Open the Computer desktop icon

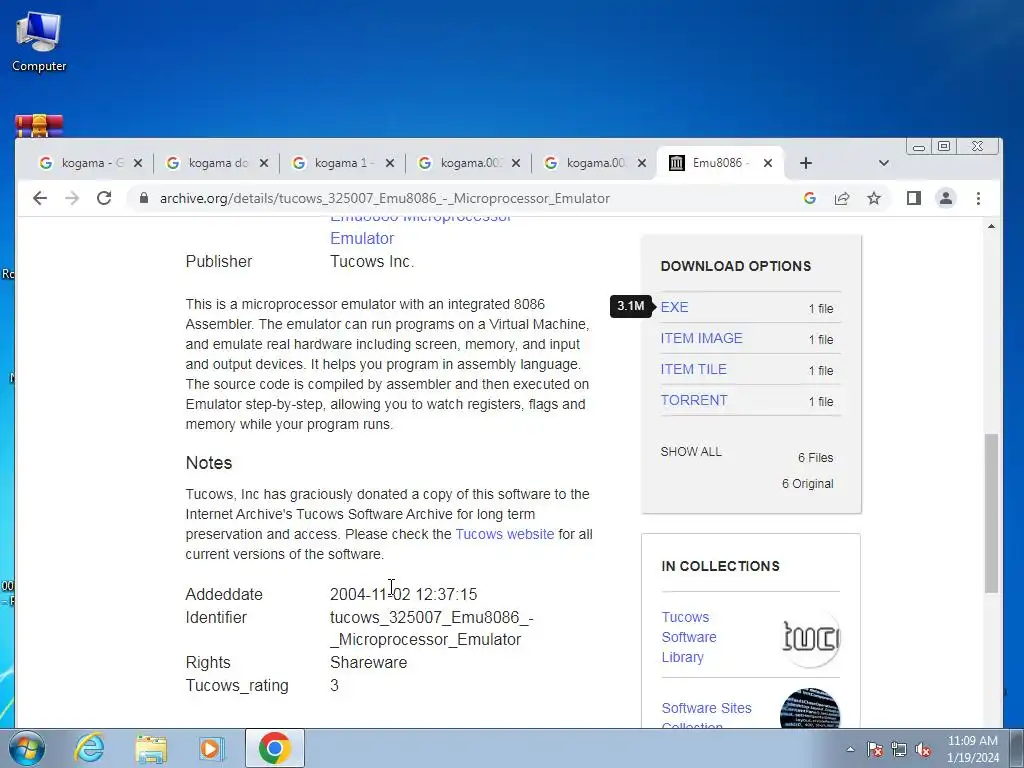39,41
